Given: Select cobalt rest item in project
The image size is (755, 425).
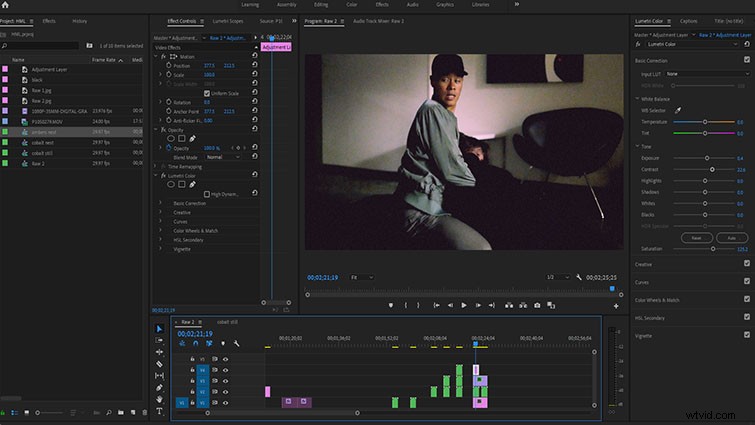Looking at the screenshot, I should [43, 142].
